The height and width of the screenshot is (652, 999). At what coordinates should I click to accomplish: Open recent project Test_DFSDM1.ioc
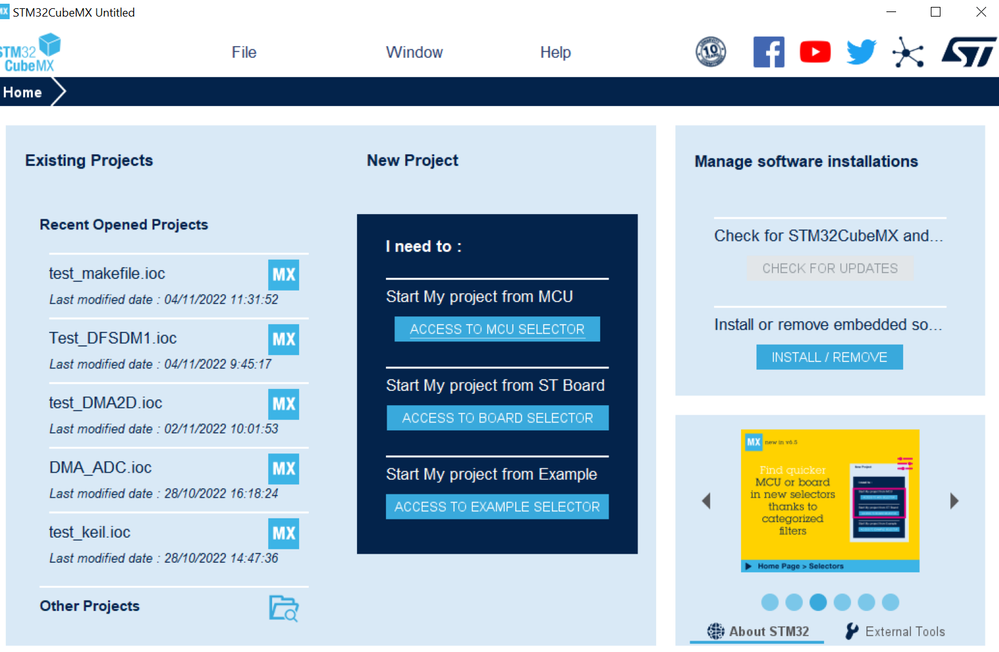click(x=113, y=338)
